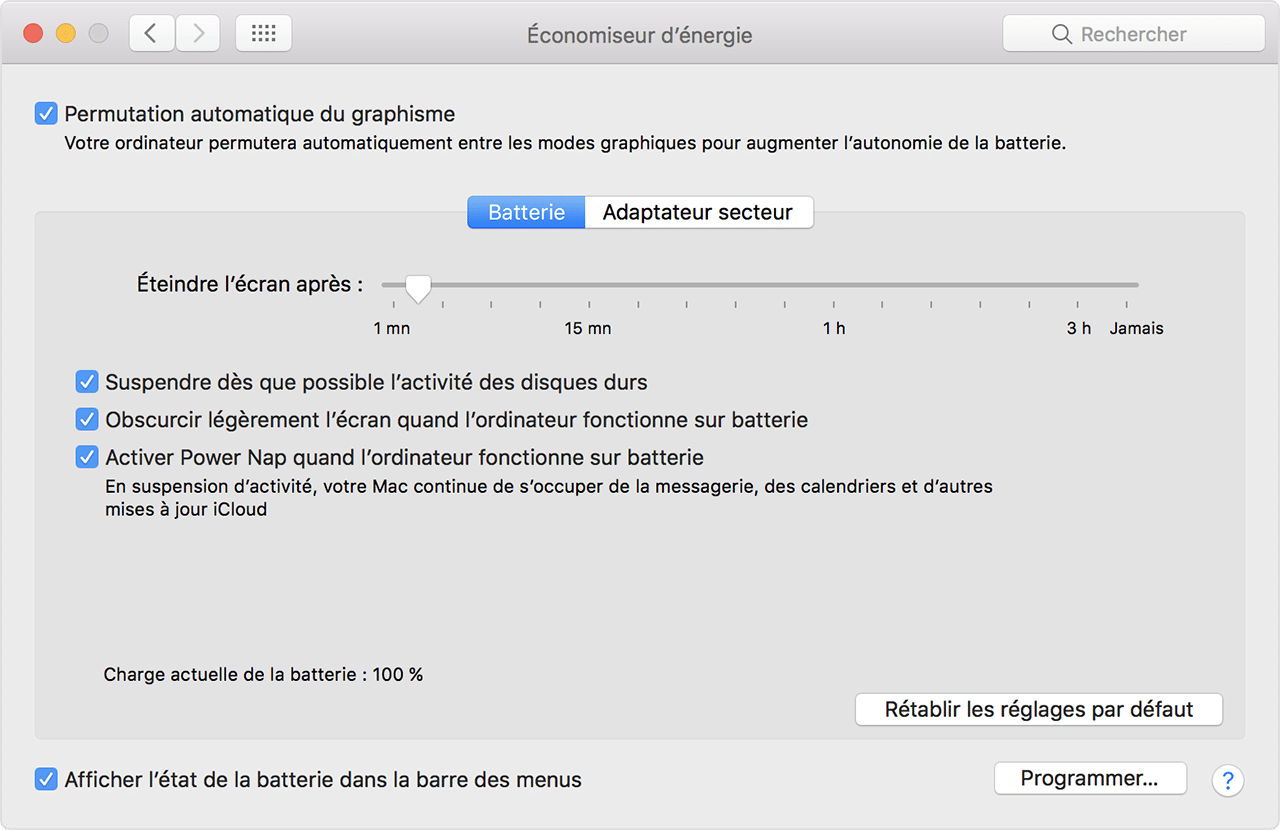Click Rétablir les réglages par défaut
Viewport: 1280px width, 830px height.
point(1039,710)
